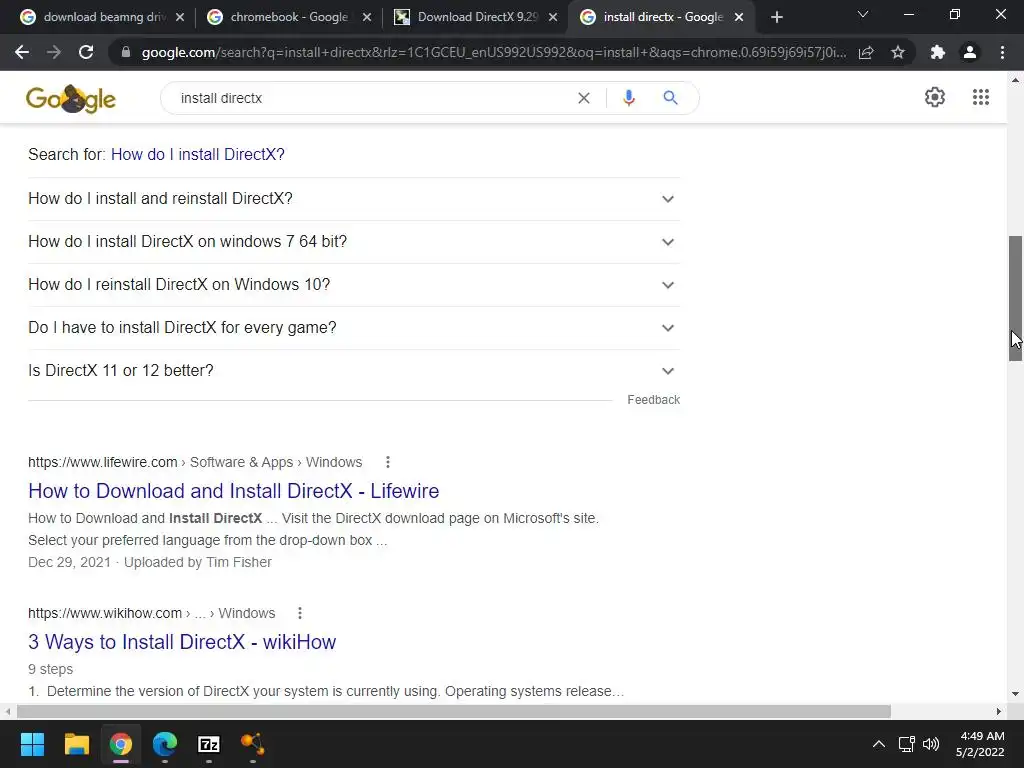This screenshot has width=1024, height=768.
Task: Open How to Download and Install DirectX - Lifewire
Action: pyautogui.click(x=234, y=491)
